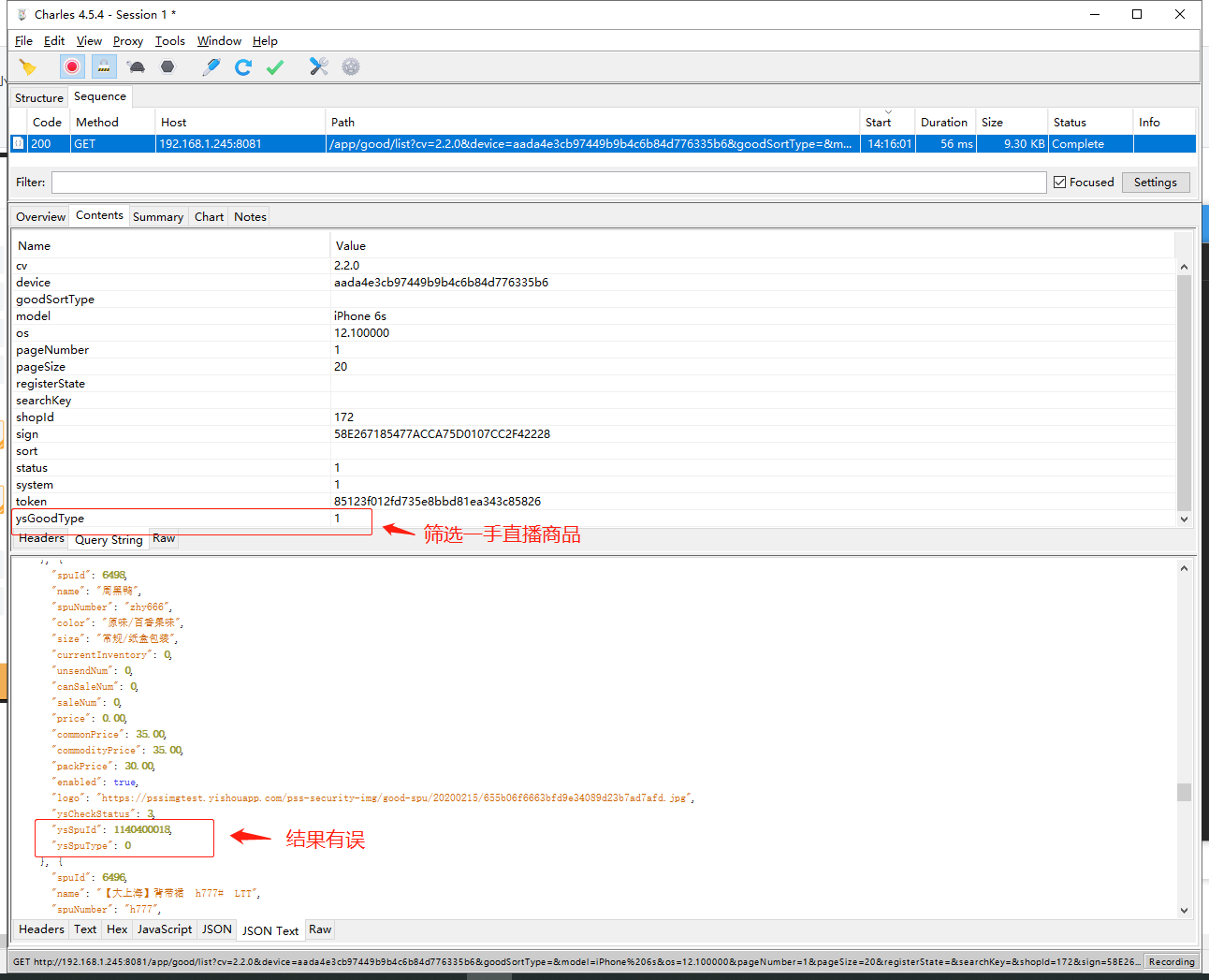1209x980 pixels.
Task: Open the Tools menu
Action: click(170, 41)
